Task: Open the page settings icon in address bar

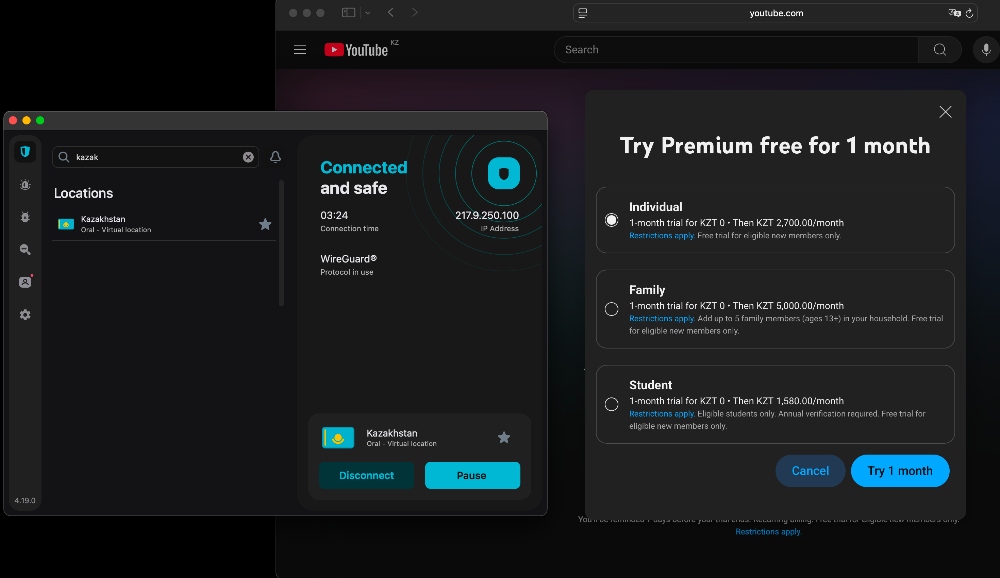Action: coord(583,13)
